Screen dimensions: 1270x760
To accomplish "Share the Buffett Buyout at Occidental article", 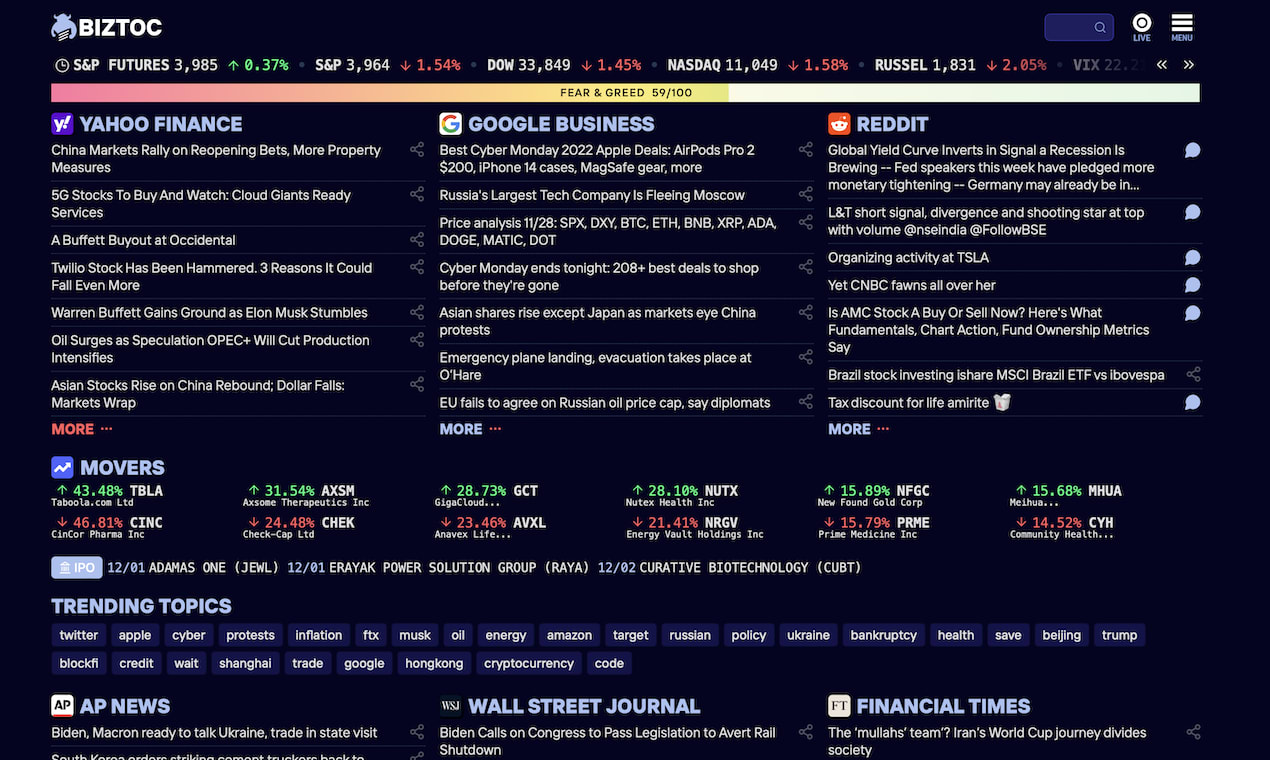I will coord(417,240).
